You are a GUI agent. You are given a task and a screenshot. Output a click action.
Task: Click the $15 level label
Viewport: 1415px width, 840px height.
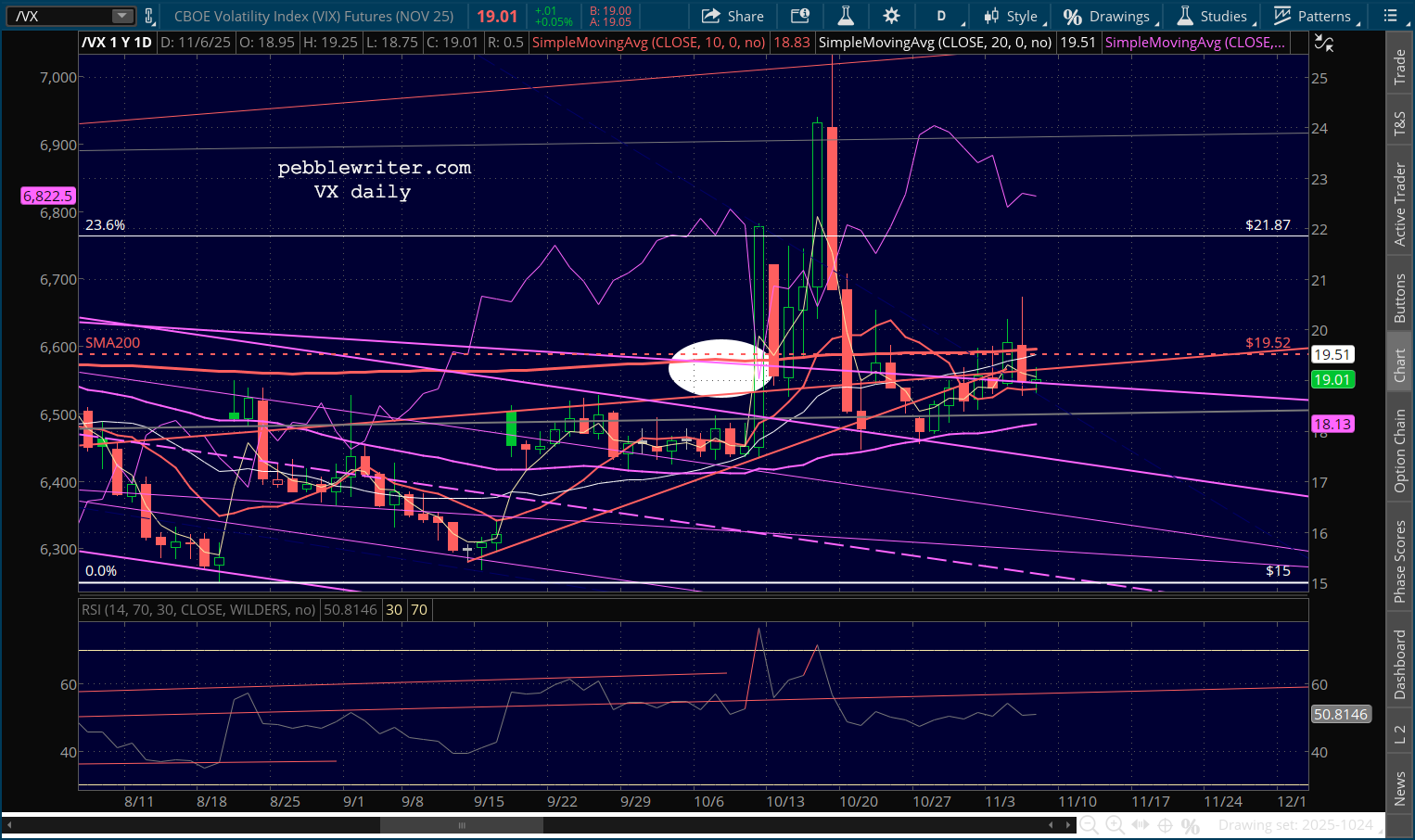(x=1278, y=571)
